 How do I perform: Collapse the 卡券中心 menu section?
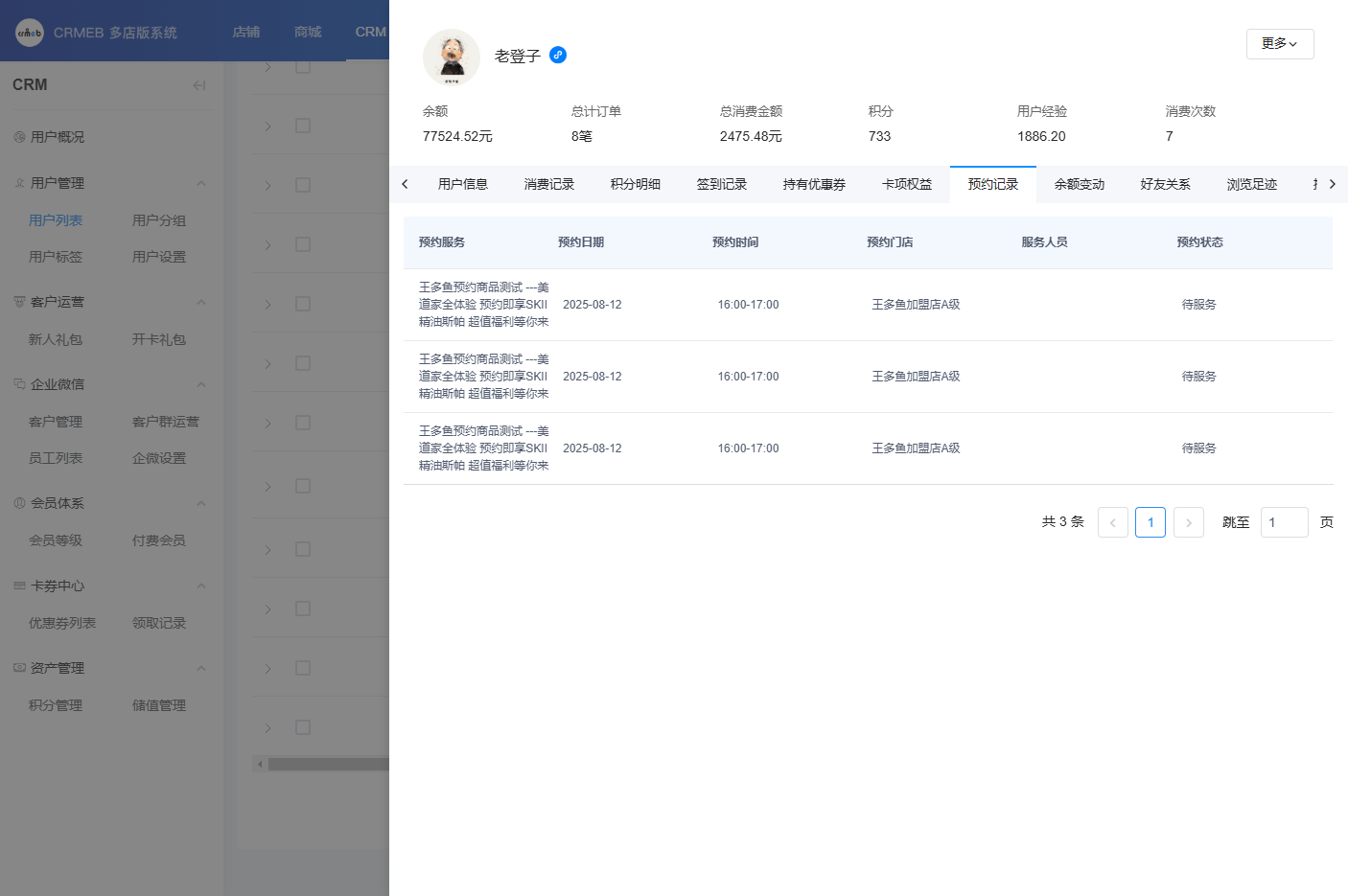pos(201,586)
